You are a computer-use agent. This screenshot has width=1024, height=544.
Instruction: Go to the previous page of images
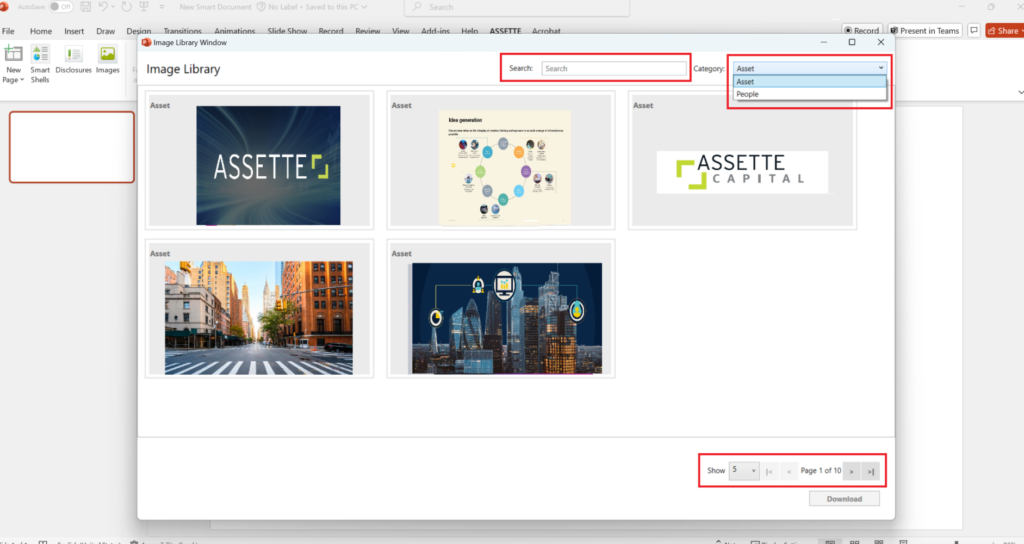[x=789, y=471]
